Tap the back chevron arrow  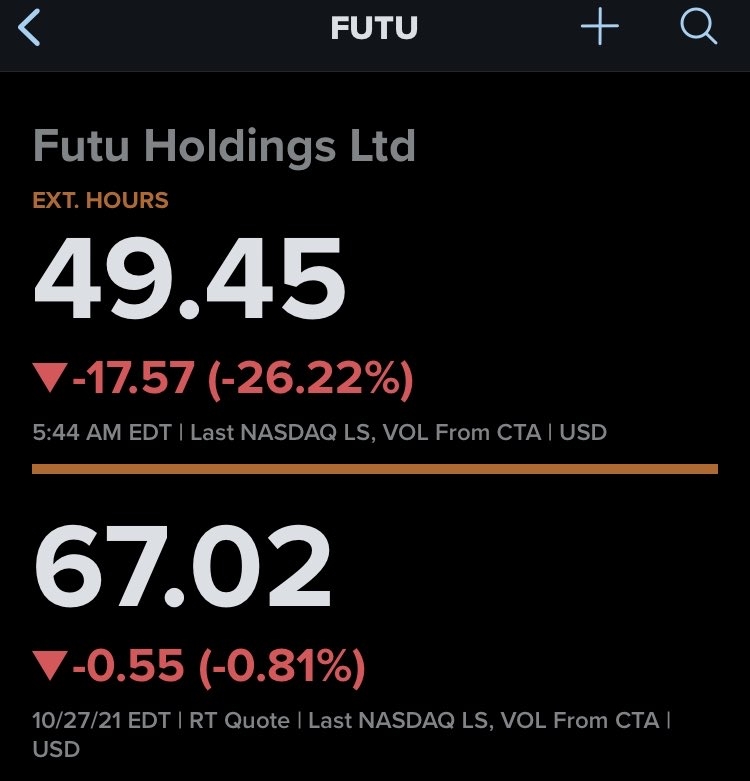tap(30, 29)
